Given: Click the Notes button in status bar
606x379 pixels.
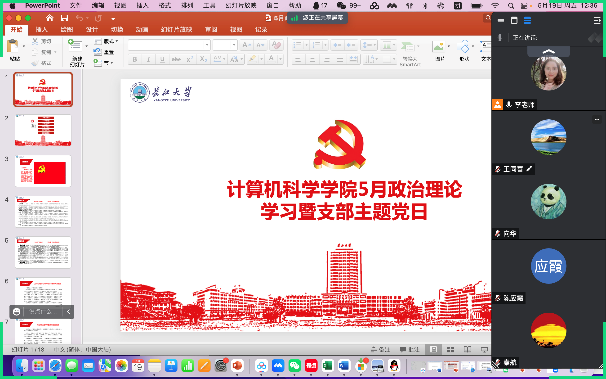Looking at the screenshot, I should pyautogui.click(x=380, y=350).
